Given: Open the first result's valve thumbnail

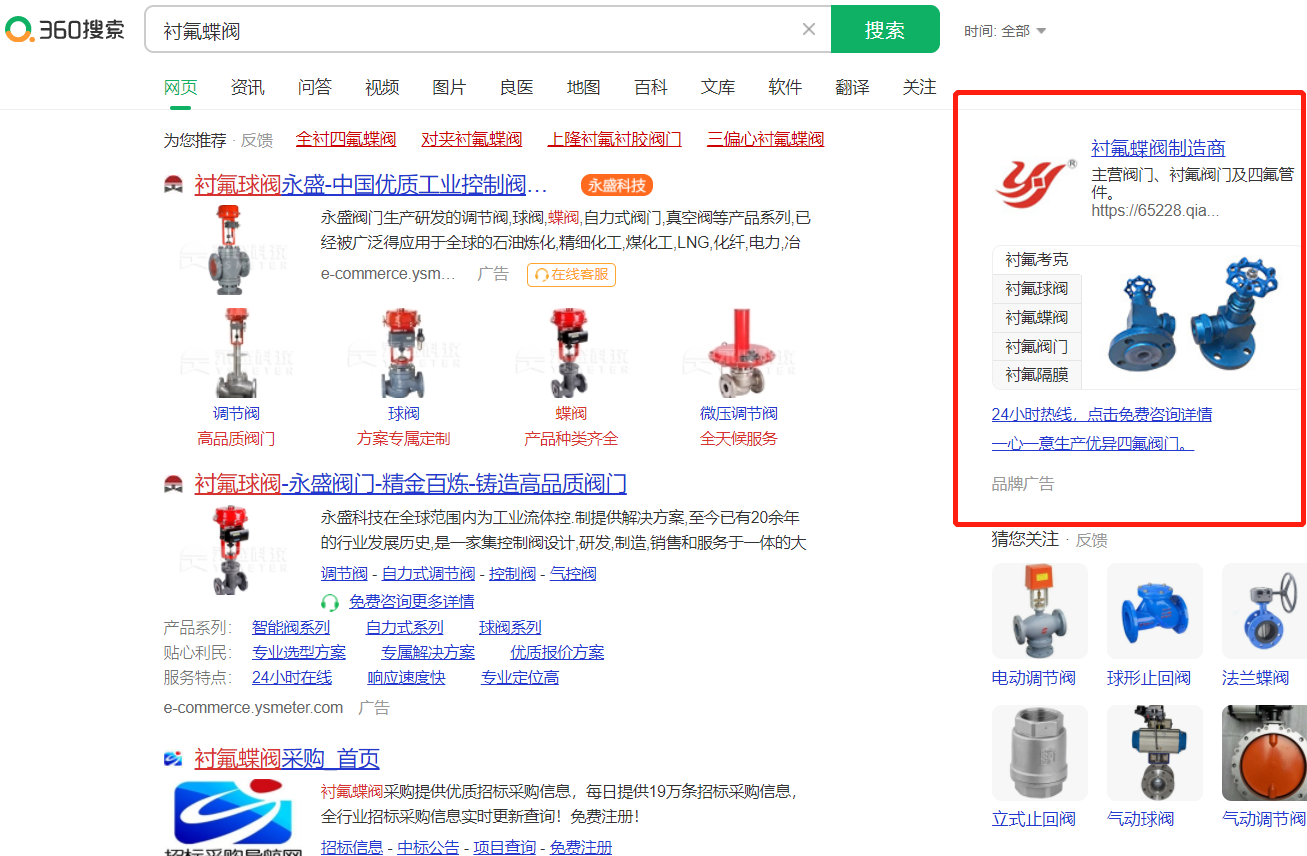Looking at the screenshot, I should tap(232, 250).
